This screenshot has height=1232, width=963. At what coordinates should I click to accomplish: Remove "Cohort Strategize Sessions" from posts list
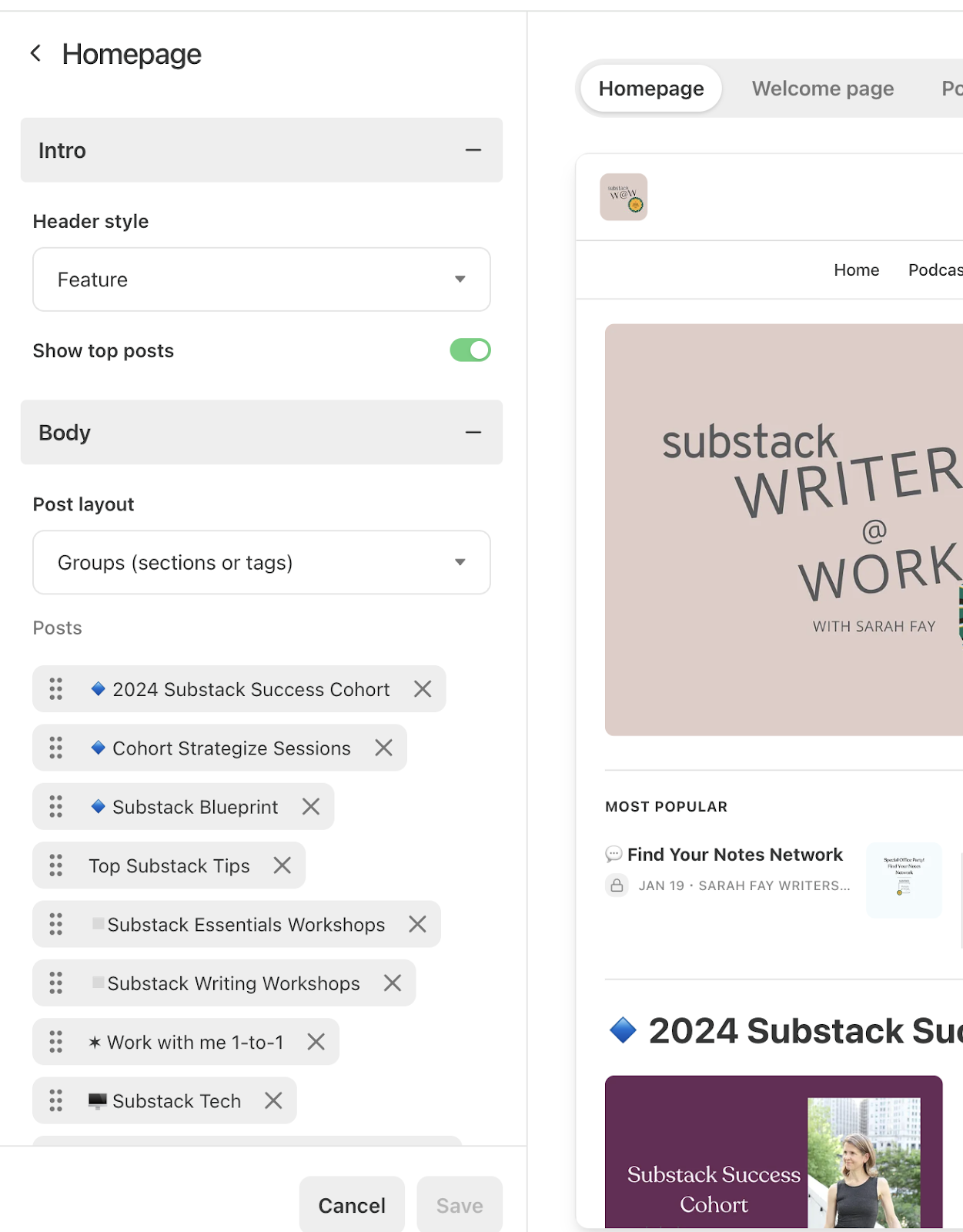(x=383, y=748)
